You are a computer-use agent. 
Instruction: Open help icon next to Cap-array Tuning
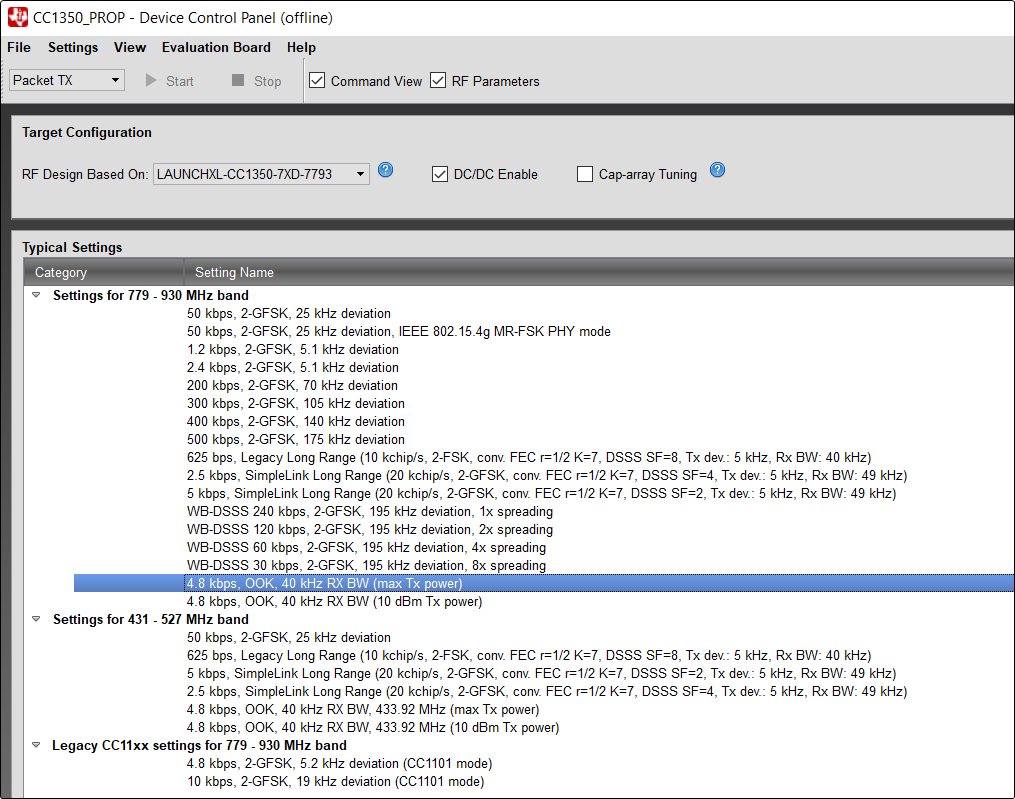click(x=717, y=170)
